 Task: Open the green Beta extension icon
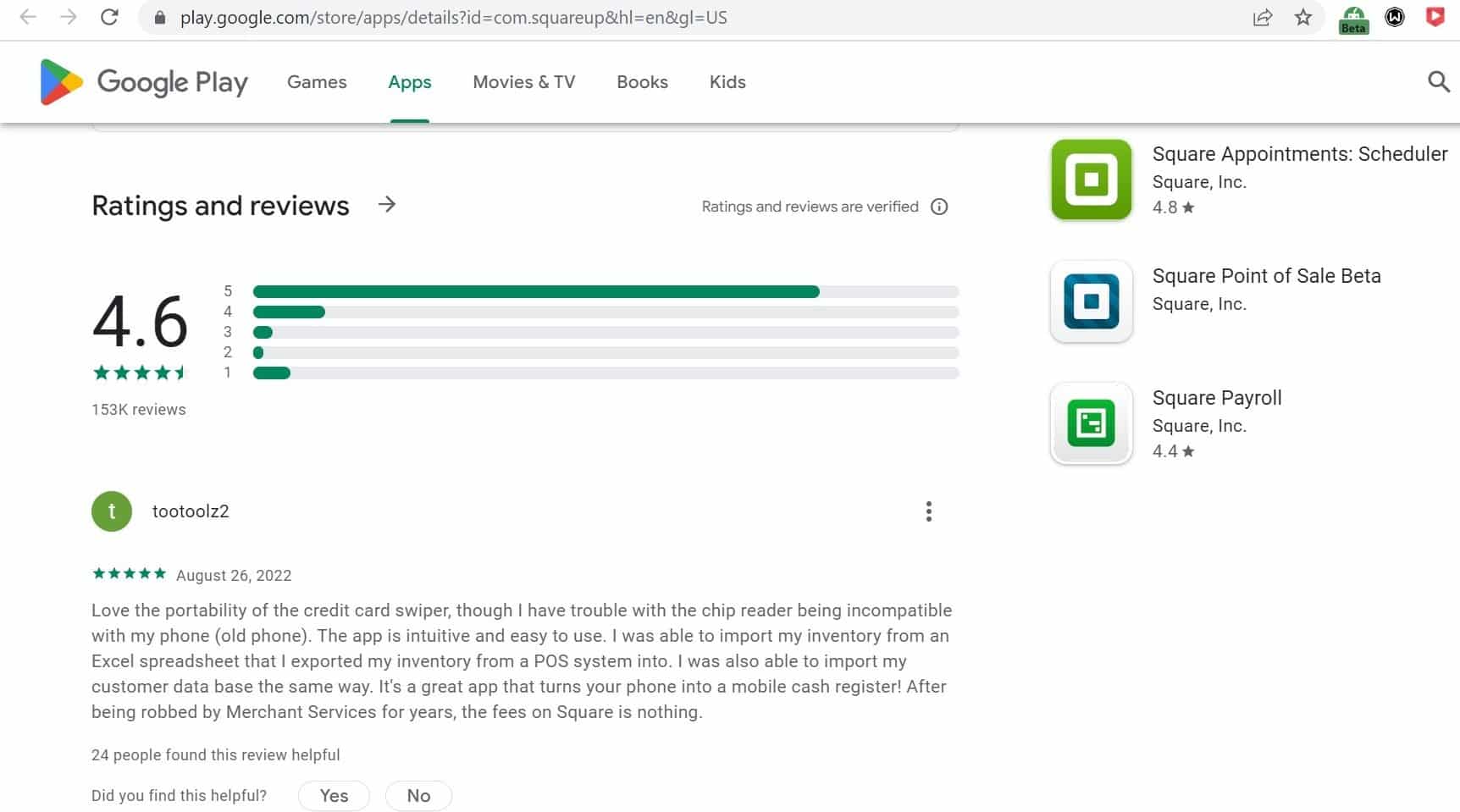coord(1353,19)
